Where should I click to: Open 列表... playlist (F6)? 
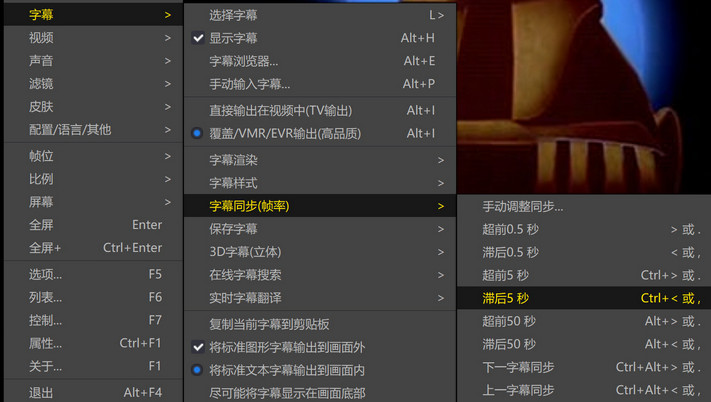point(93,297)
